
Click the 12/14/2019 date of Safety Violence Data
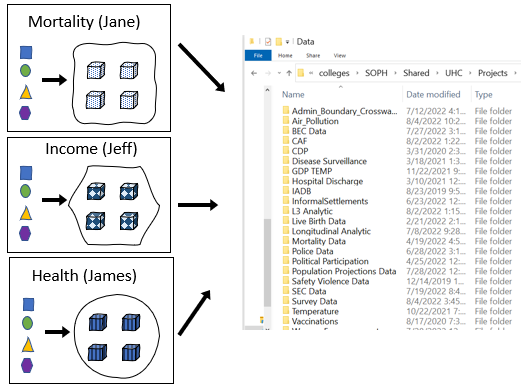coord(435,281)
